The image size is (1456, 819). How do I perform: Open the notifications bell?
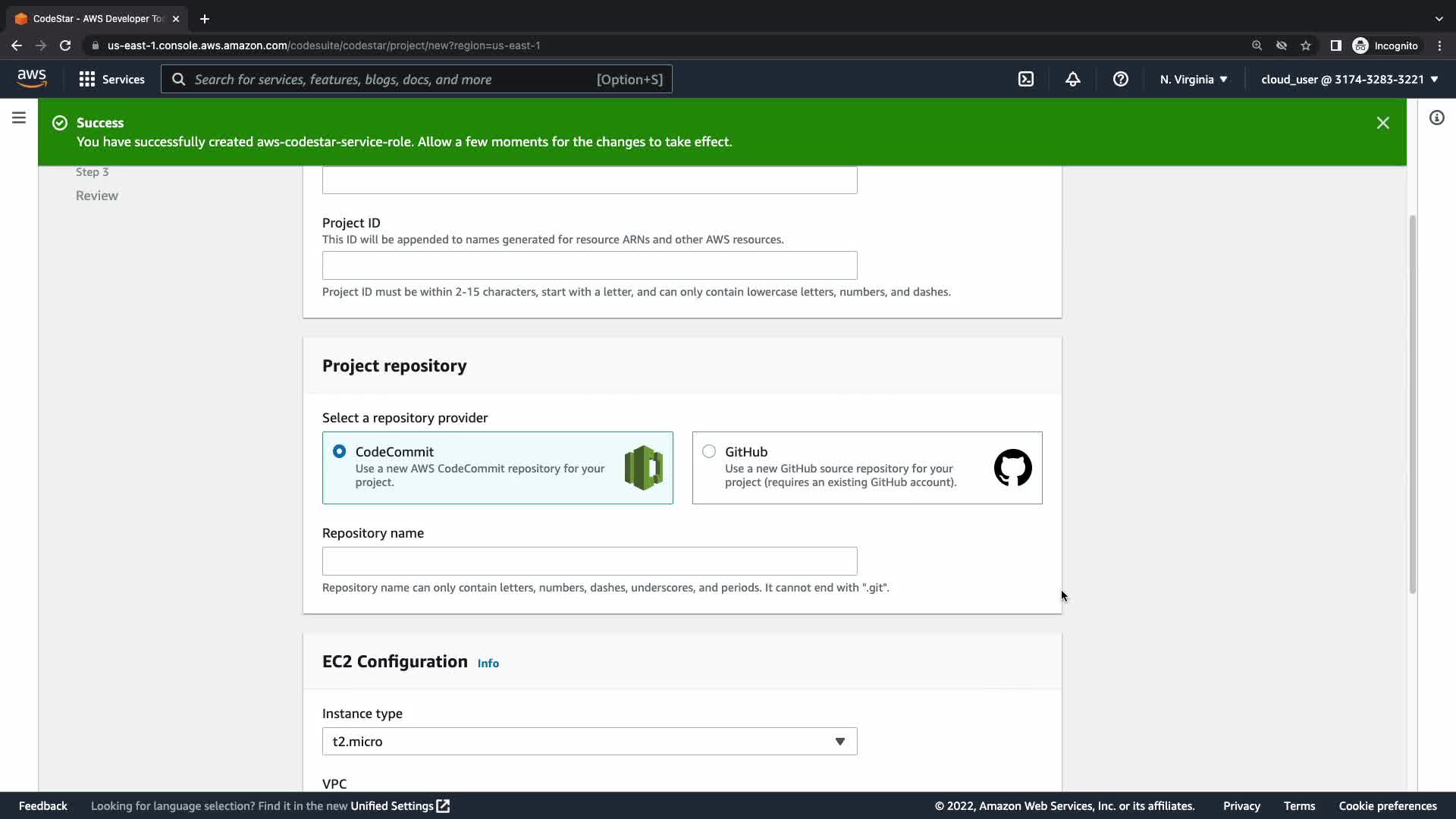pyautogui.click(x=1072, y=79)
